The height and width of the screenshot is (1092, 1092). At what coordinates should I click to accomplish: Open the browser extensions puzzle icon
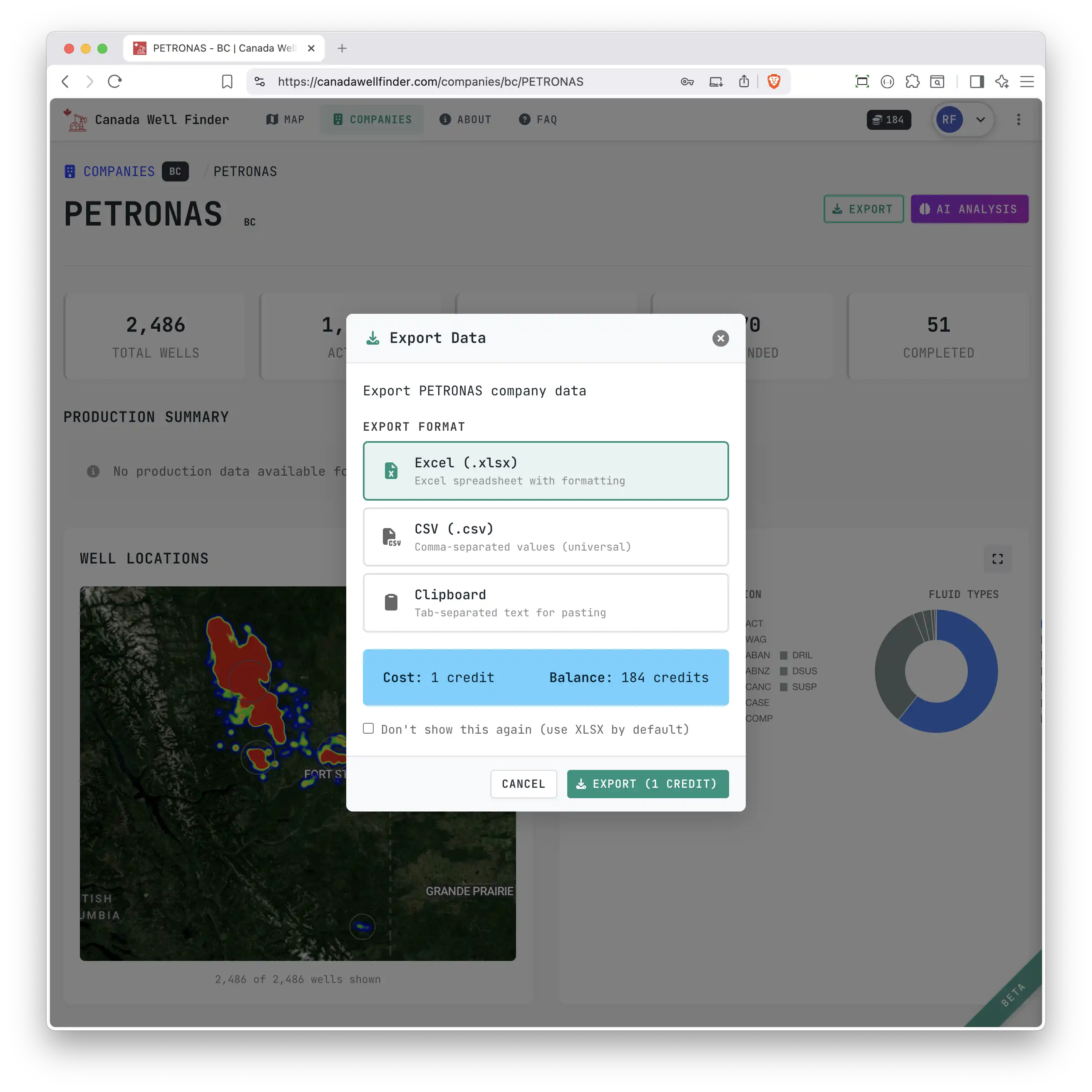coord(912,82)
